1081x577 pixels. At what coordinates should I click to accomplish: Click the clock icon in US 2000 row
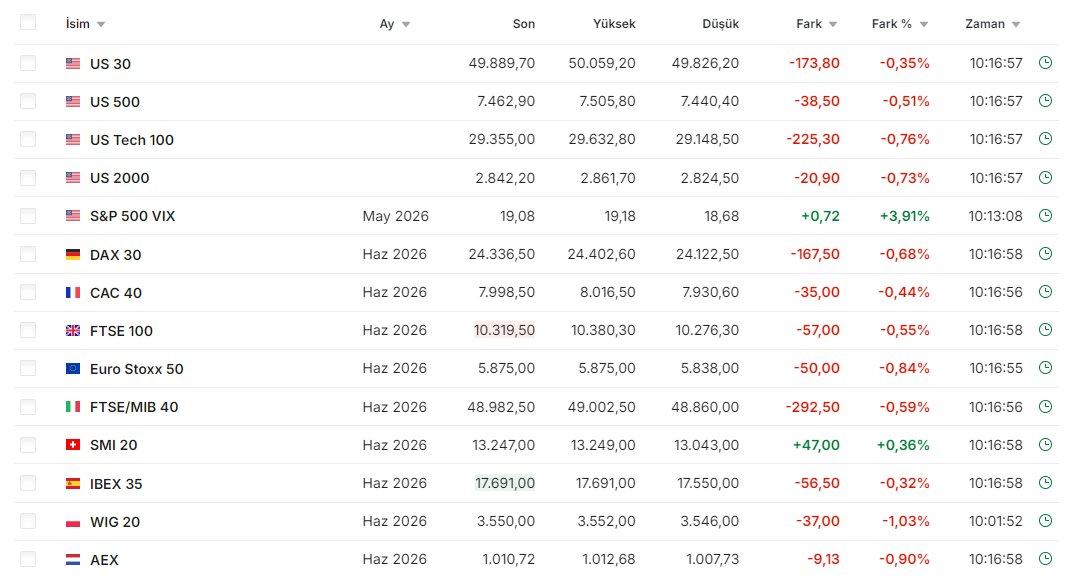pyautogui.click(x=1045, y=177)
